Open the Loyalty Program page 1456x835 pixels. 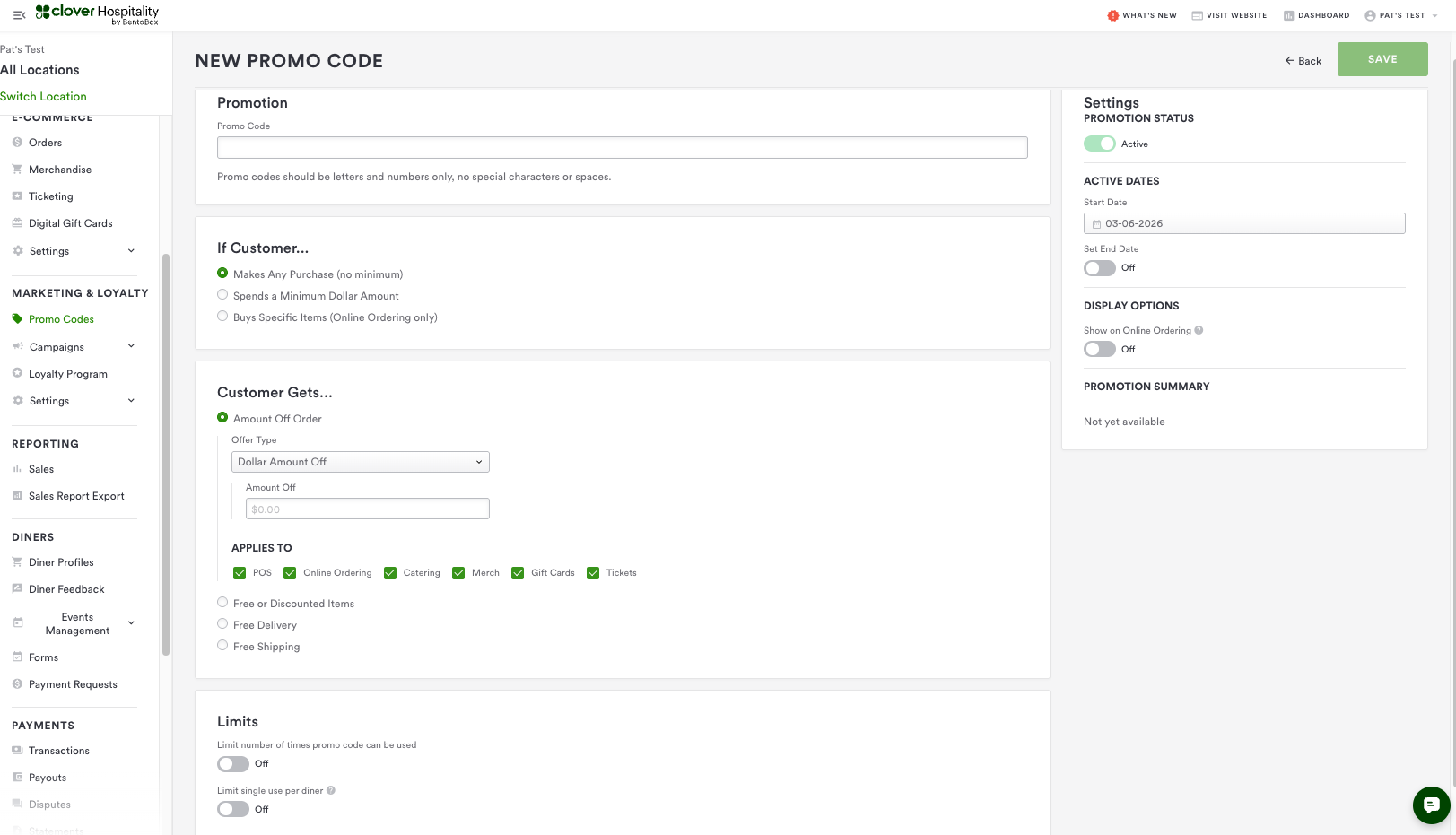(x=68, y=374)
